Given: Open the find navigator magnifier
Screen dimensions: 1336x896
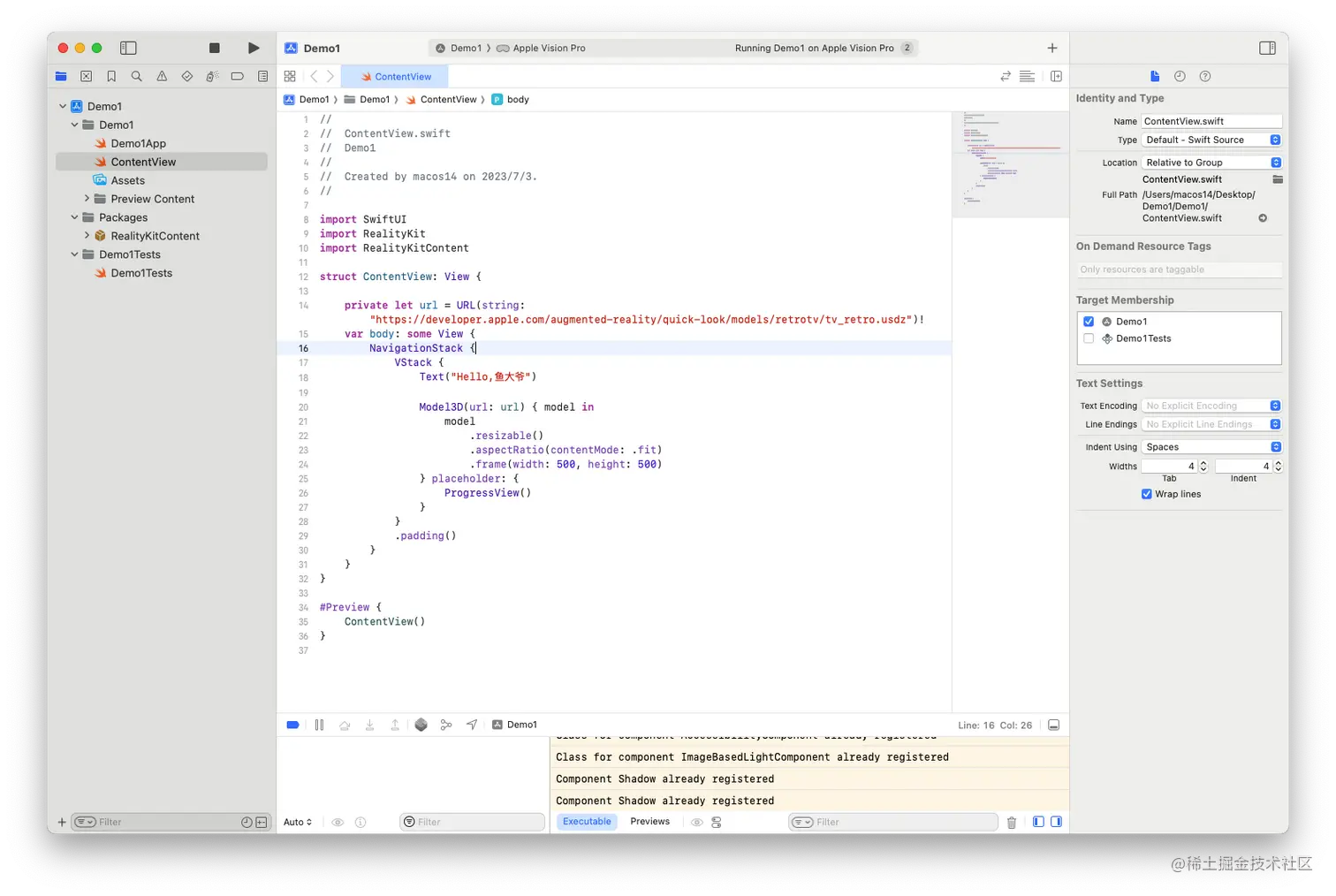Looking at the screenshot, I should 136,77.
